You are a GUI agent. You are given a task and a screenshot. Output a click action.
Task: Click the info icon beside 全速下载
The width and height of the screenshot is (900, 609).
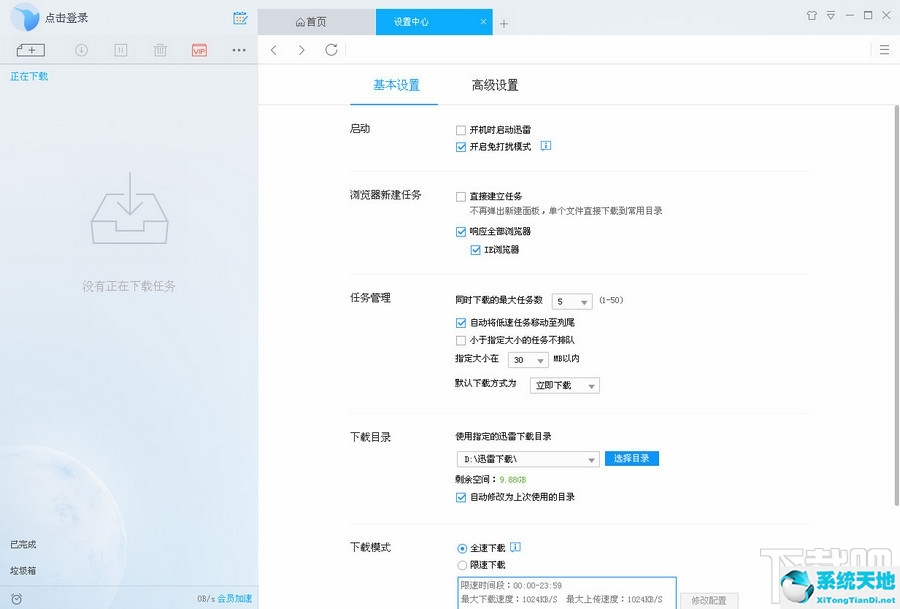[x=515, y=547]
